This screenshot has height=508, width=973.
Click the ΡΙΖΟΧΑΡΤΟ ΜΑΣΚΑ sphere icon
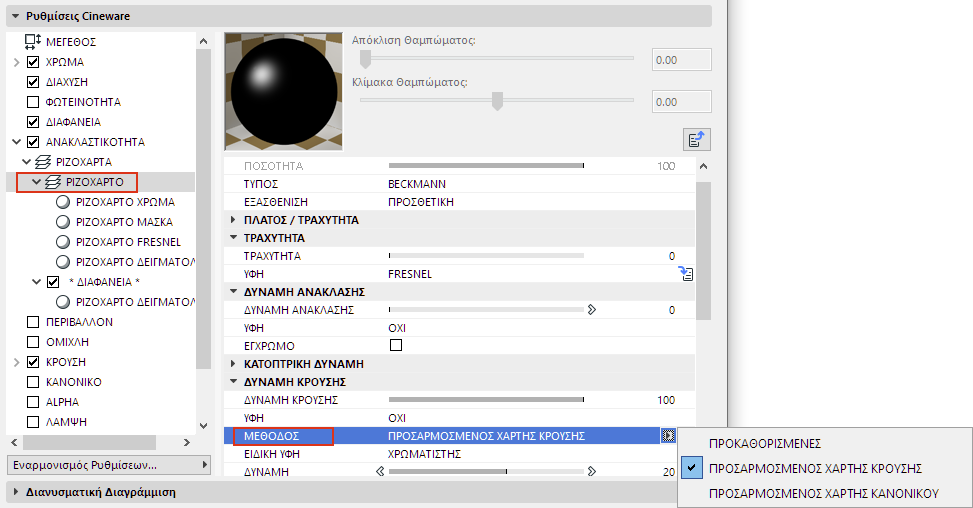point(63,221)
